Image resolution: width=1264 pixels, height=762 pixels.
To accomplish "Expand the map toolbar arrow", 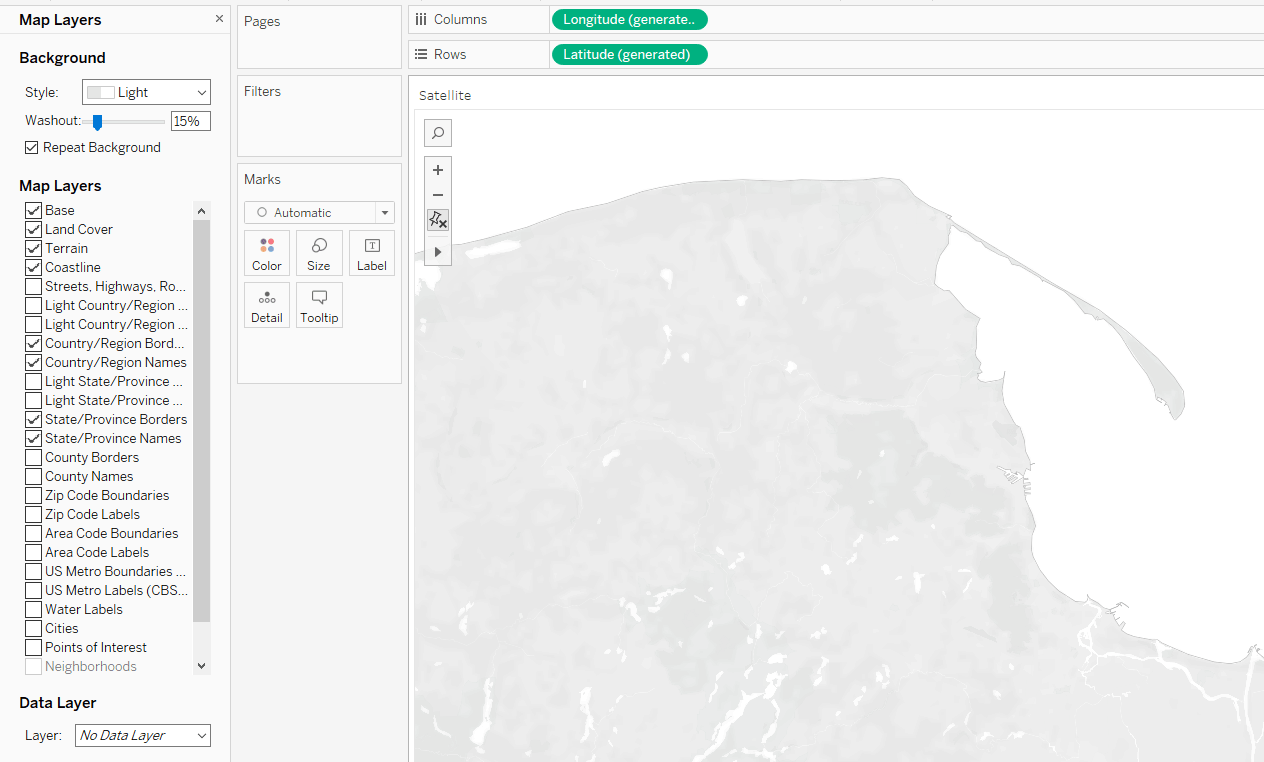I will 437,251.
